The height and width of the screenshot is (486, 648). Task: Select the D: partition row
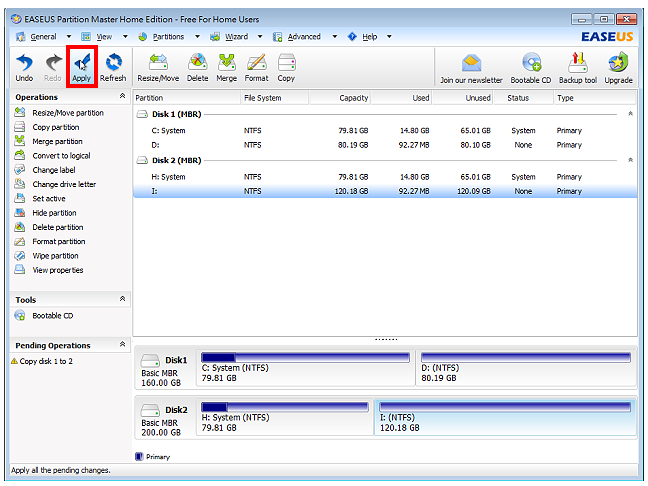click(x=384, y=145)
